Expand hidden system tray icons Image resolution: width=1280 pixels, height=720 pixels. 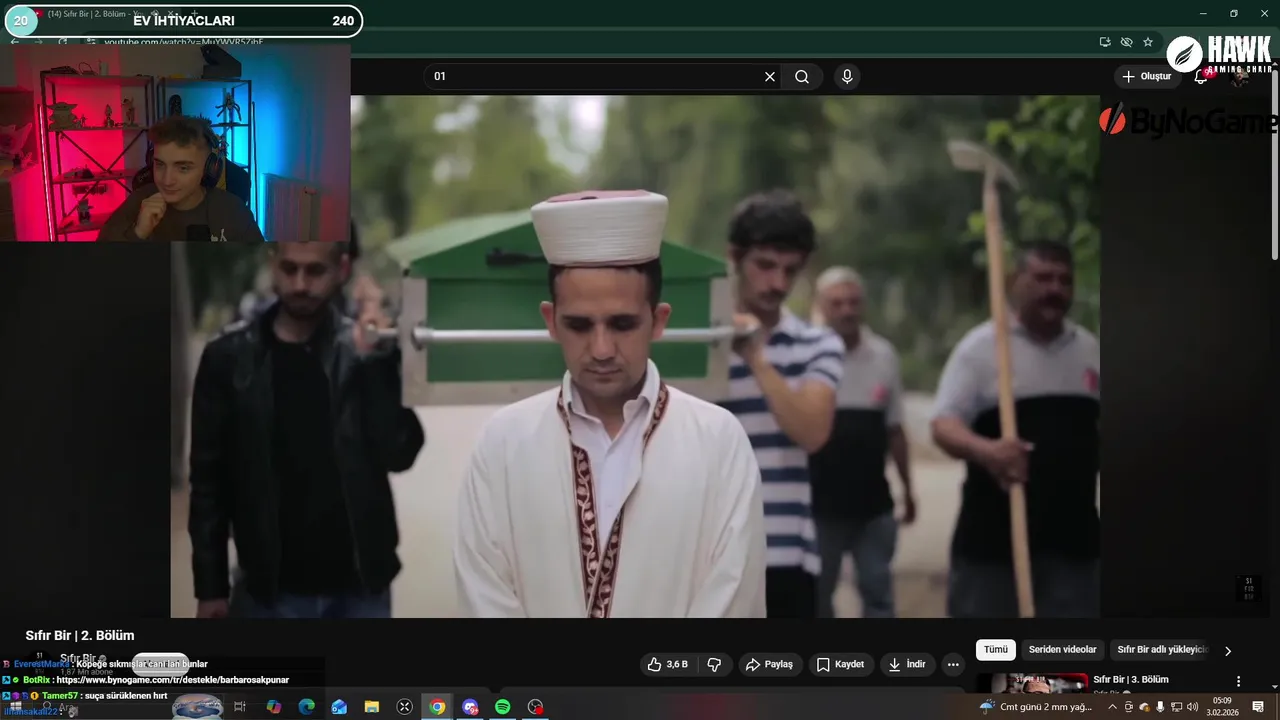click(1112, 707)
